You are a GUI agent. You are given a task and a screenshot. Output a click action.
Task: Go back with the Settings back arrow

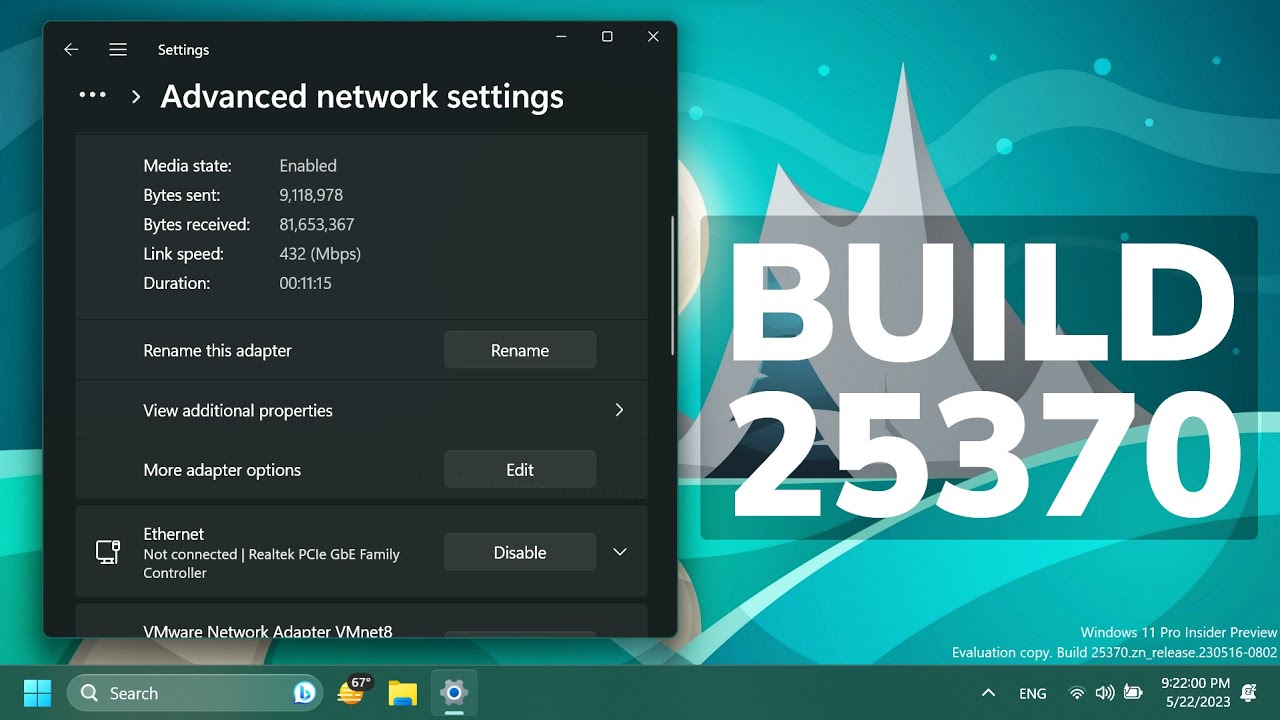pyautogui.click(x=71, y=49)
